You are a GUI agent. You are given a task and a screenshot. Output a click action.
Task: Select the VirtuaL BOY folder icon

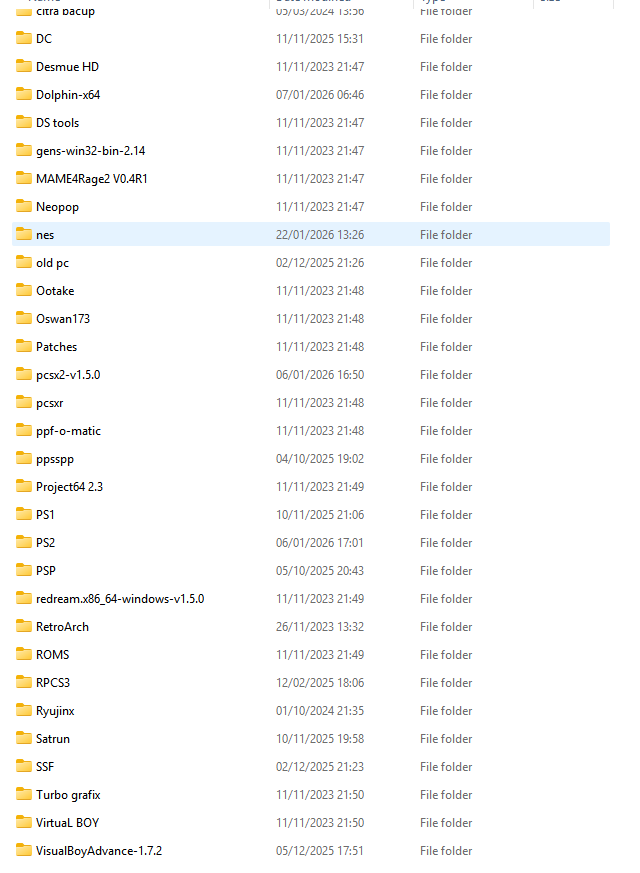[x=24, y=822]
